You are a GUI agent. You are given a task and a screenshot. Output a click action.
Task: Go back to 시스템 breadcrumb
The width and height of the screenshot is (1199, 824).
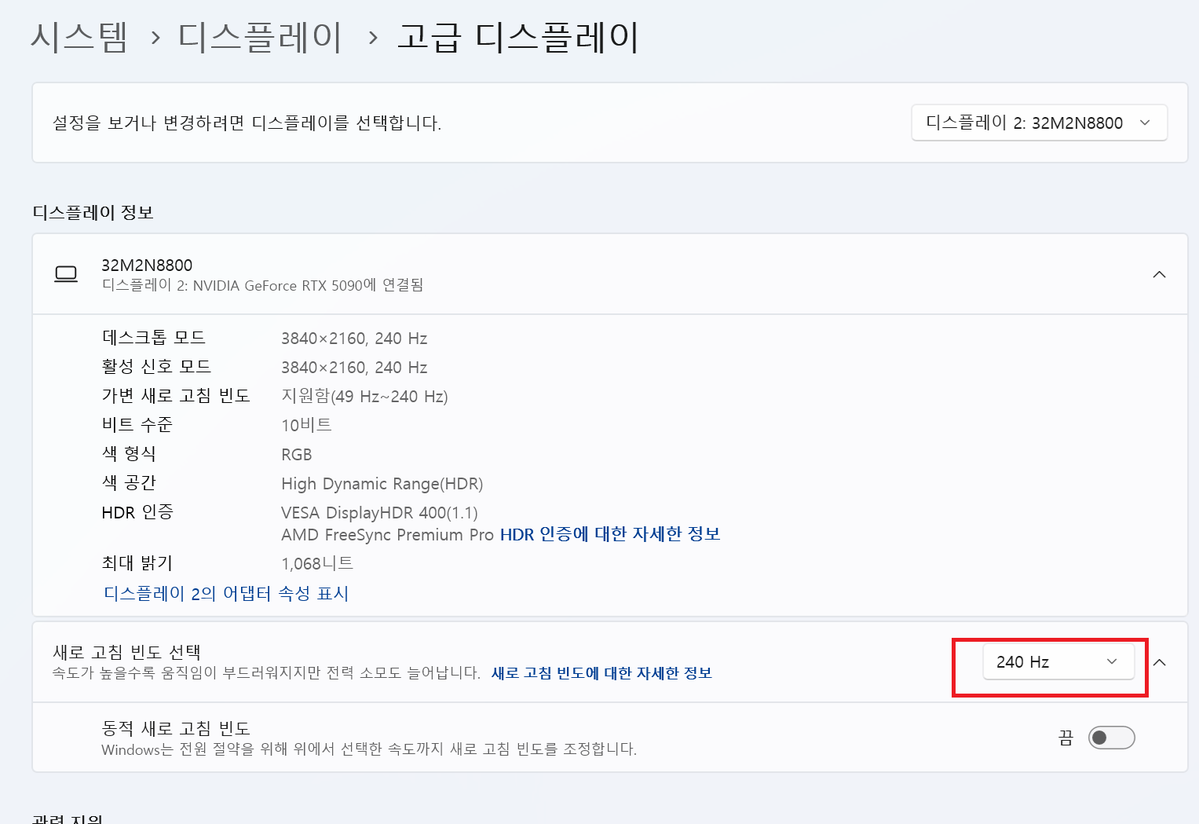point(79,37)
